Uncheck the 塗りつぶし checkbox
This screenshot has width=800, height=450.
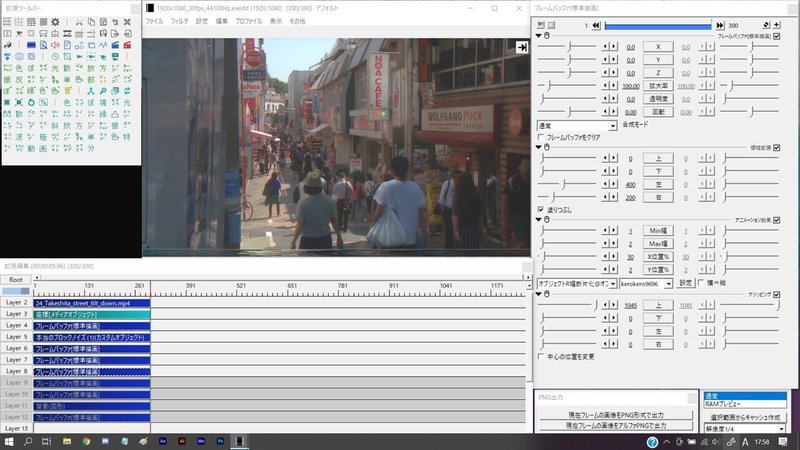click(541, 209)
